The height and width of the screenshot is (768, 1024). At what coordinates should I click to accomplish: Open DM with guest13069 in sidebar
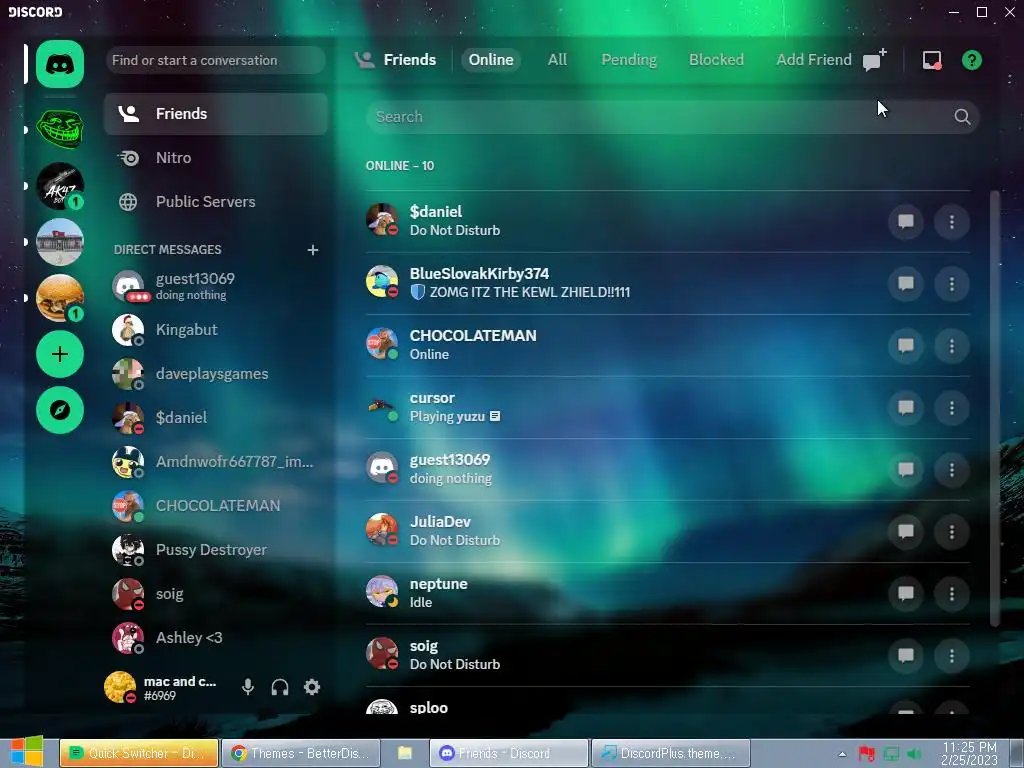(216, 286)
